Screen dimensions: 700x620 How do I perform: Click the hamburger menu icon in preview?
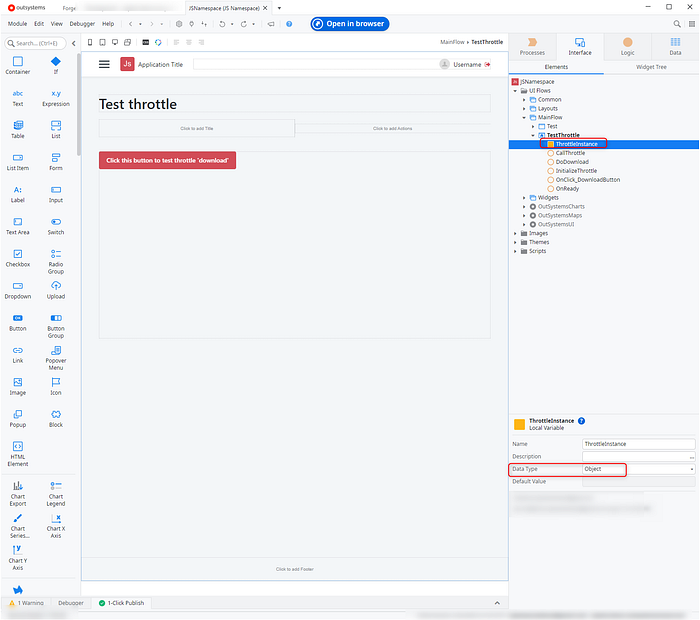point(104,64)
